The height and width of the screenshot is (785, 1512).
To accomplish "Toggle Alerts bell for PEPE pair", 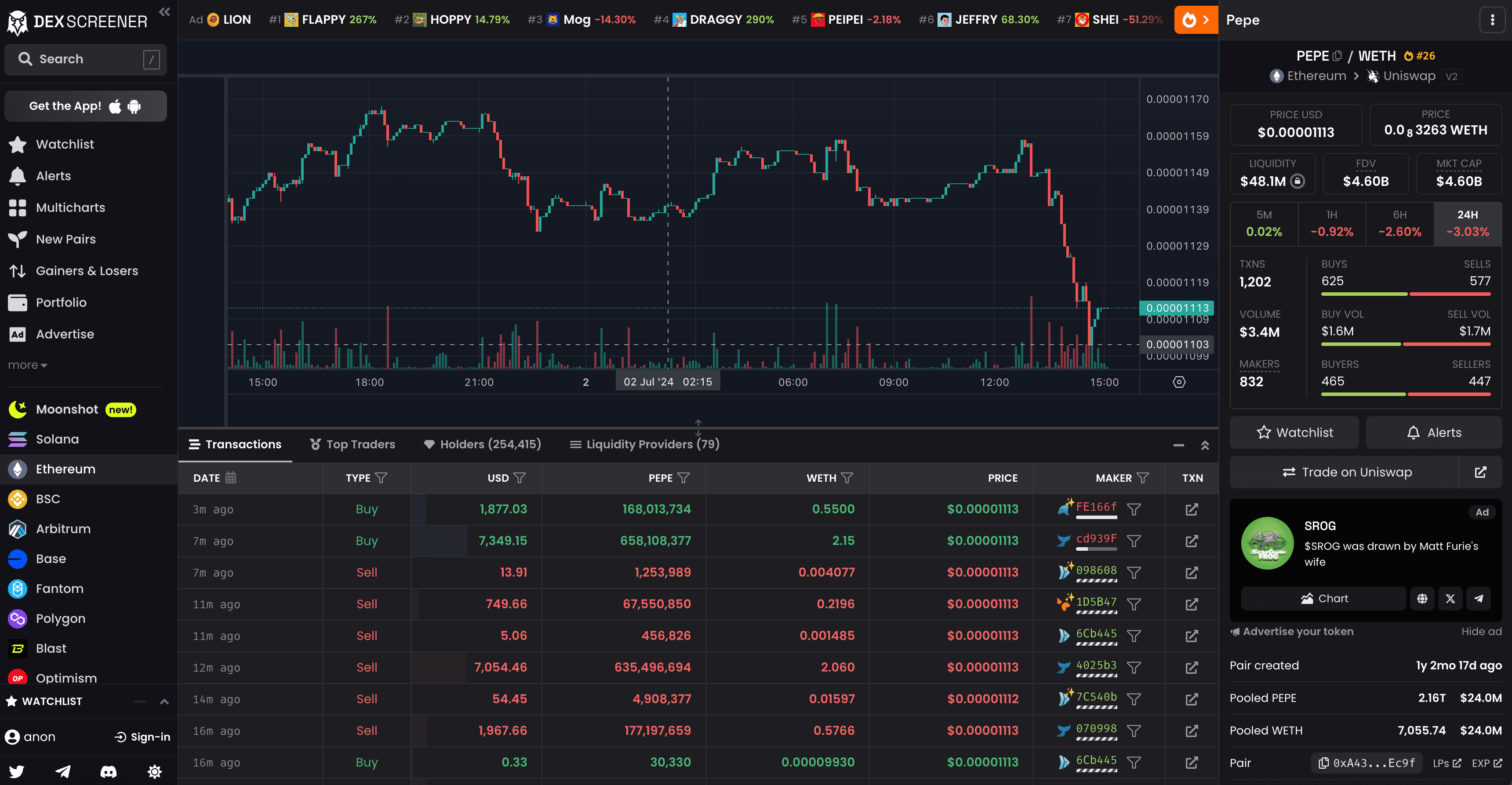I will 1433,433.
